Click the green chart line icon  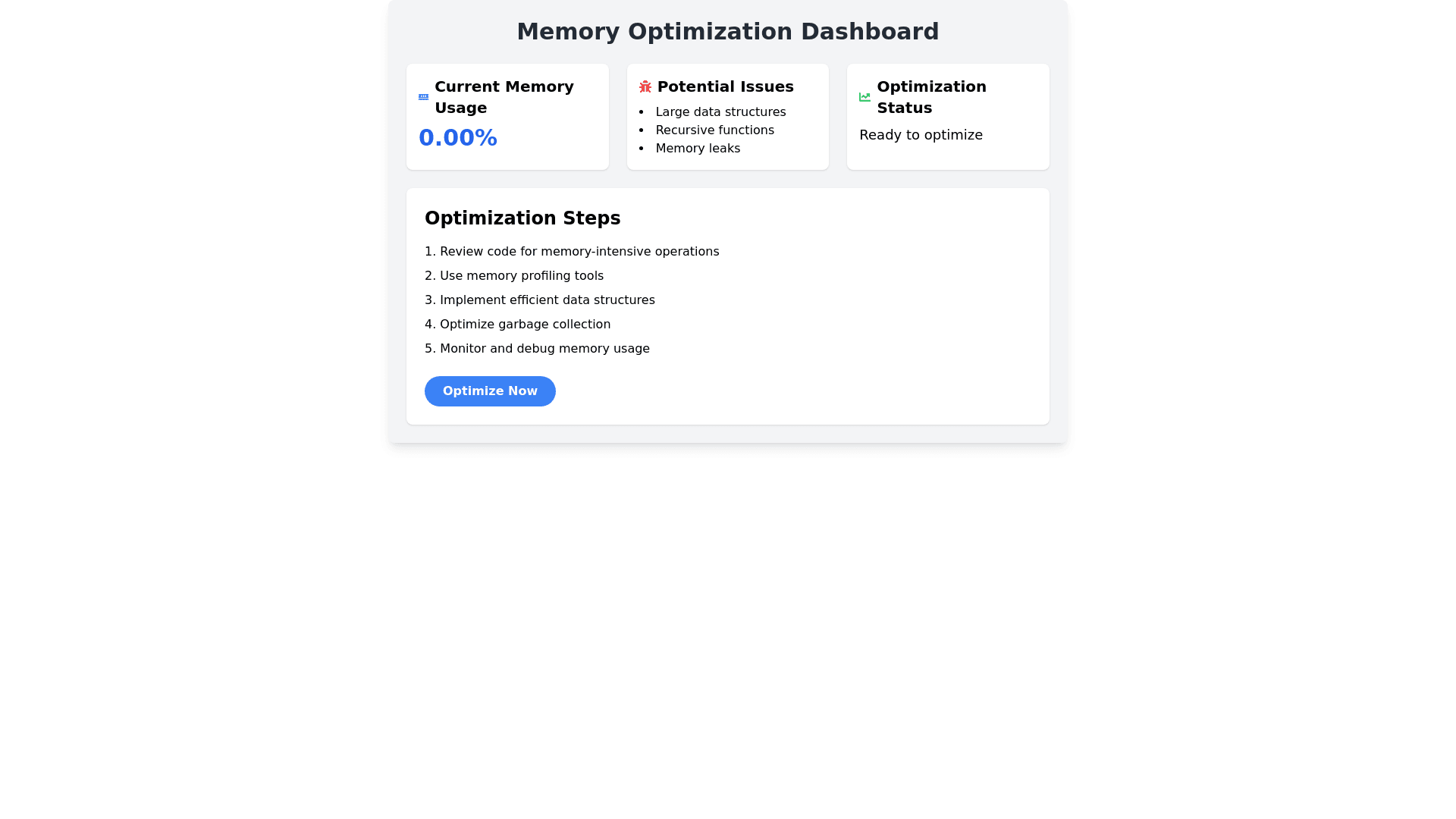pyautogui.click(x=864, y=97)
